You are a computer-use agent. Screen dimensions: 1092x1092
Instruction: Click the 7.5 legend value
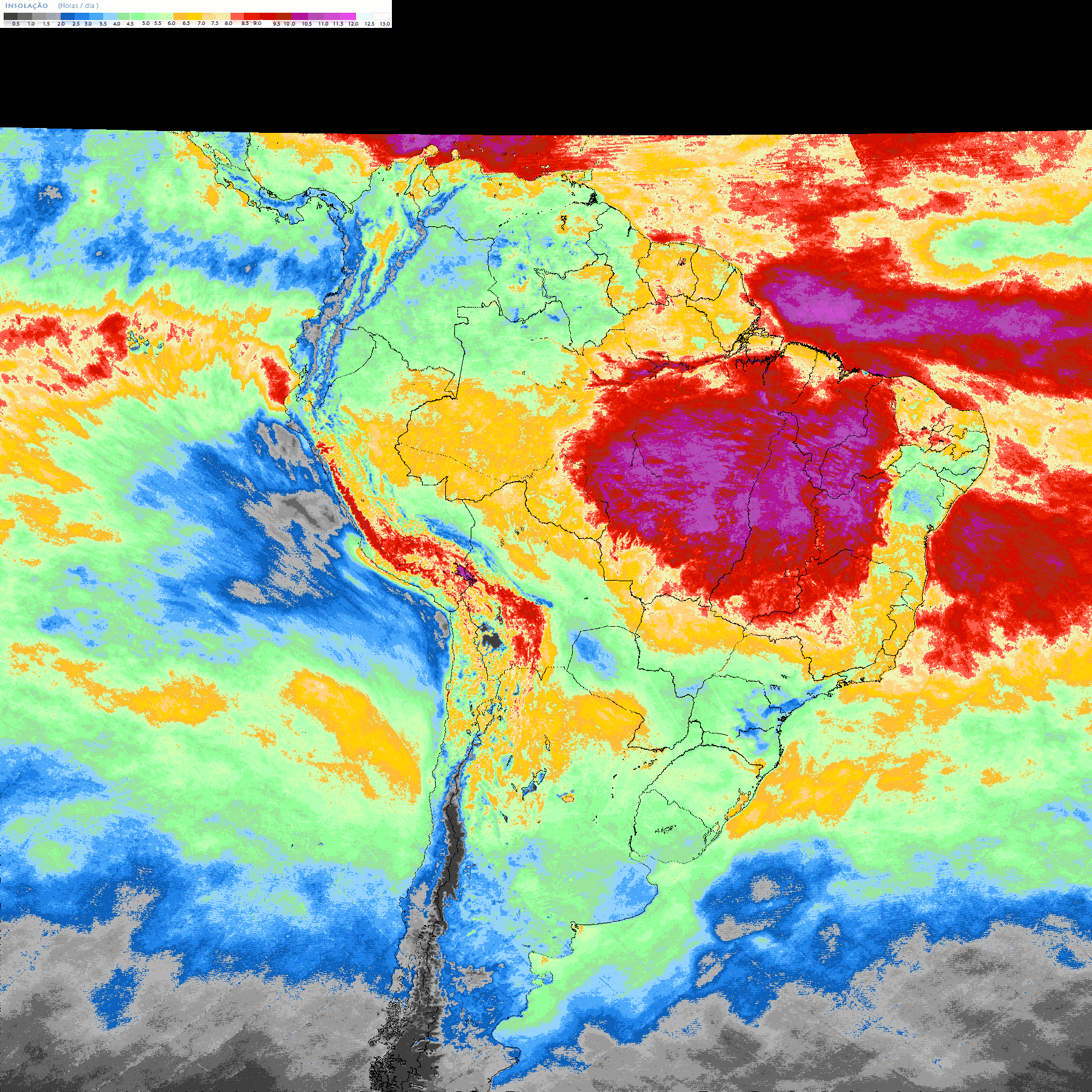click(x=215, y=23)
